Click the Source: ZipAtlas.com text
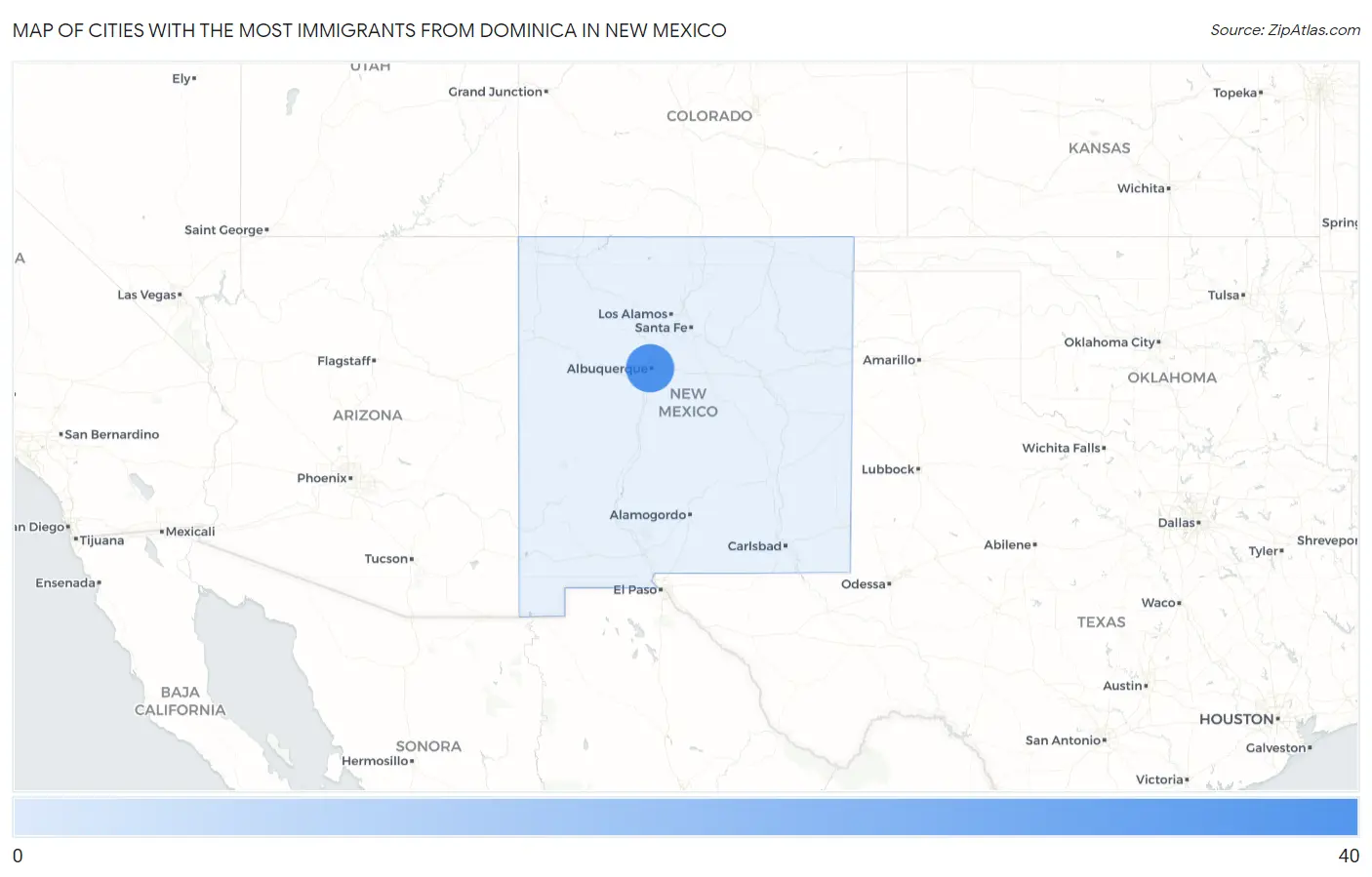1372x877 pixels. pyautogui.click(x=1285, y=30)
